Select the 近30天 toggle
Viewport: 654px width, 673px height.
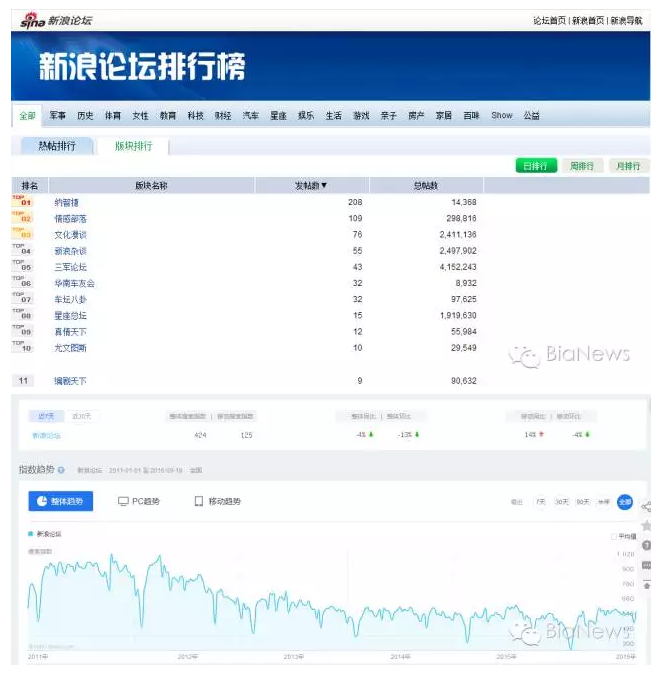(x=82, y=416)
